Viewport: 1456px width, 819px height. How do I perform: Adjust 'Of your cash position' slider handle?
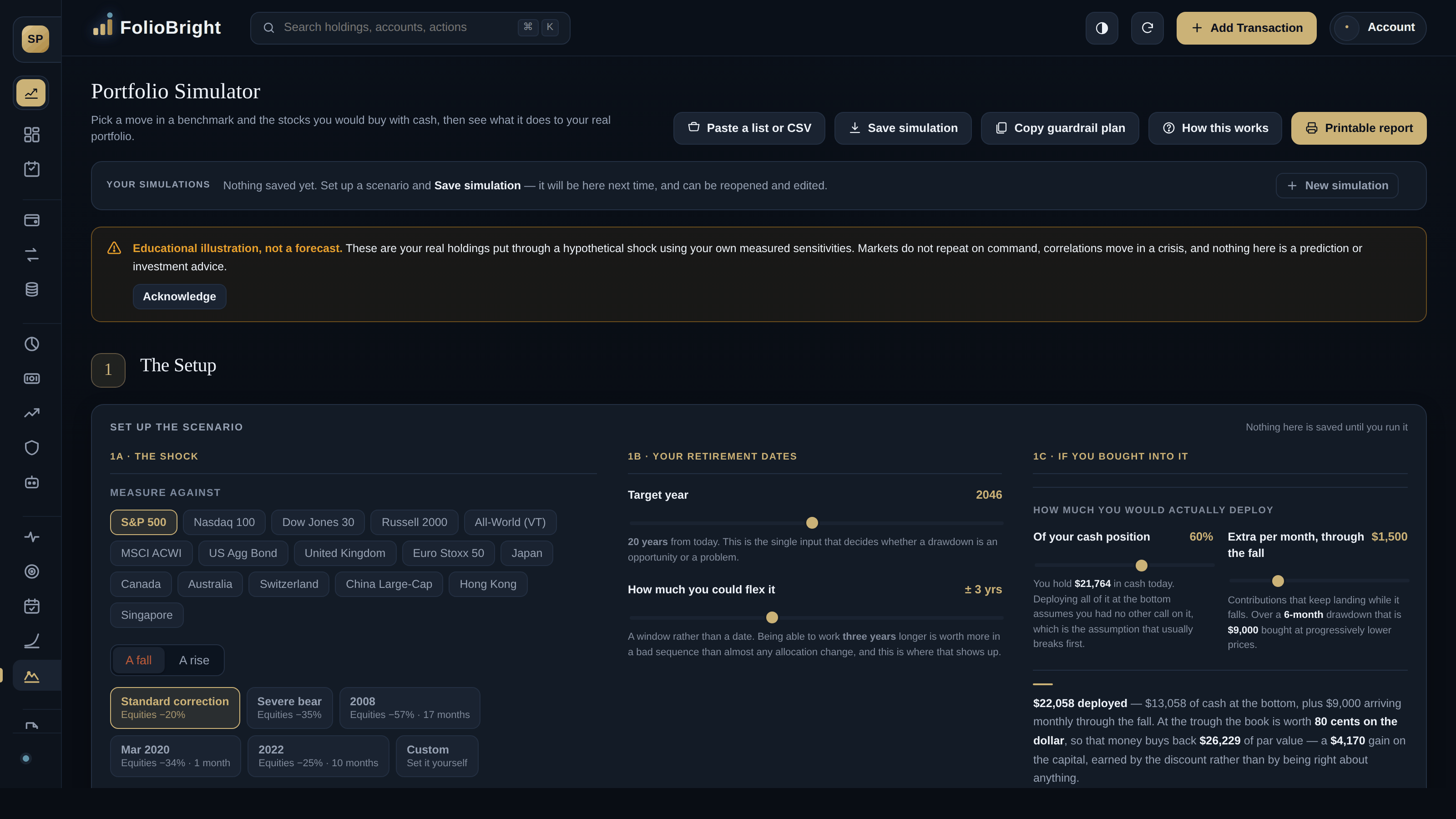tap(1141, 565)
